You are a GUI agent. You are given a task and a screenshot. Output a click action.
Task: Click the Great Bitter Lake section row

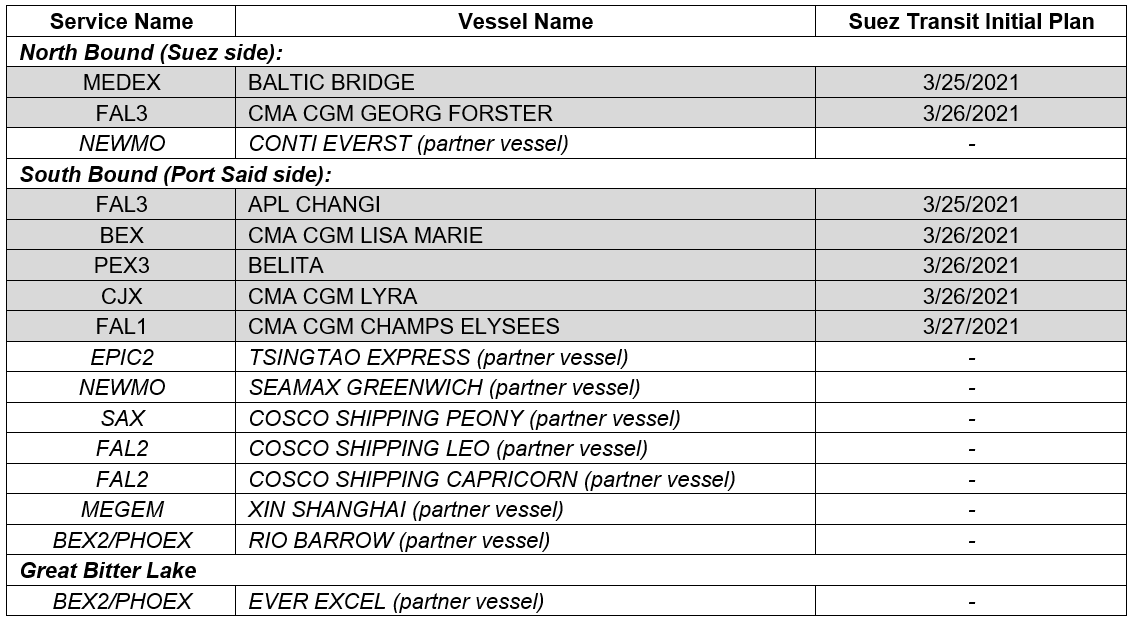click(x=566, y=570)
